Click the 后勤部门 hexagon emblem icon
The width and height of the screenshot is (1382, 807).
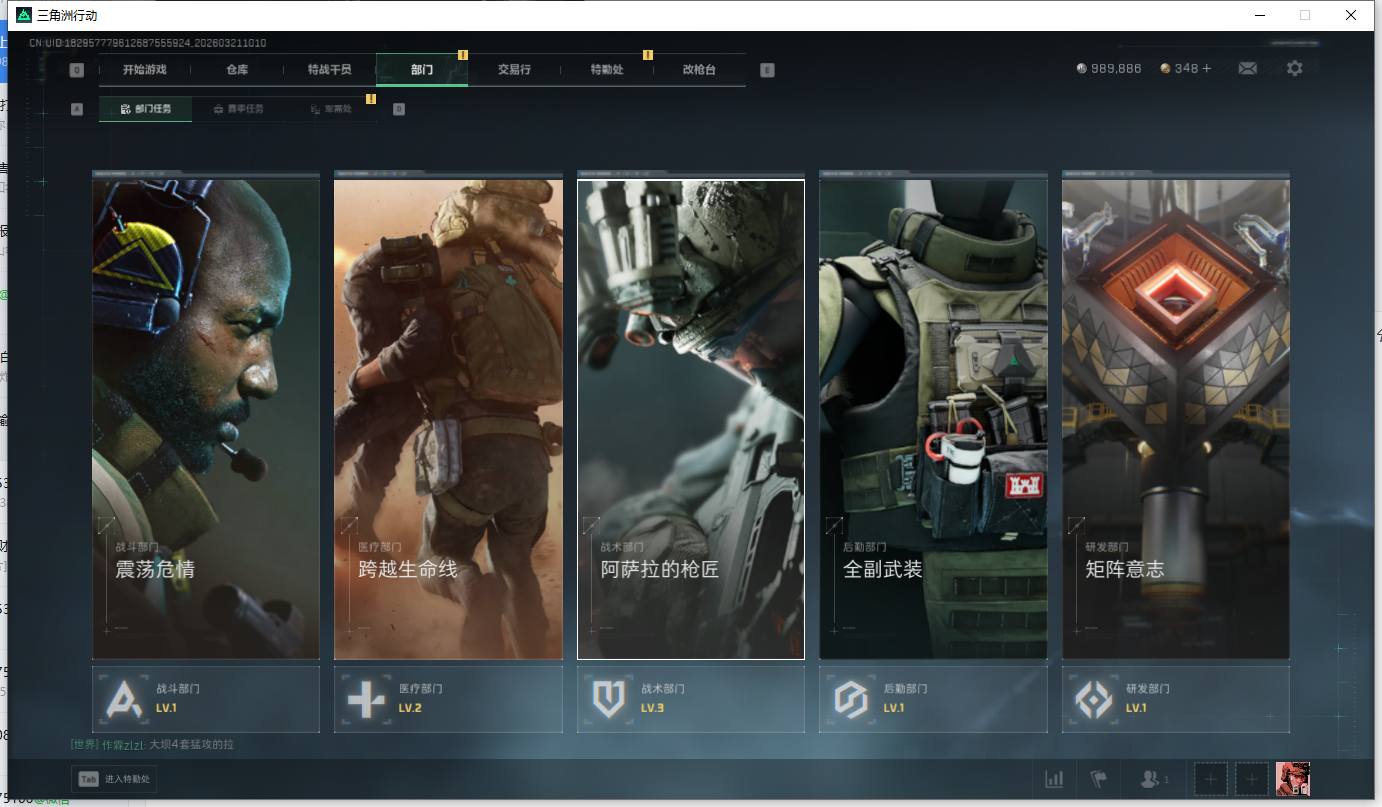coord(851,699)
